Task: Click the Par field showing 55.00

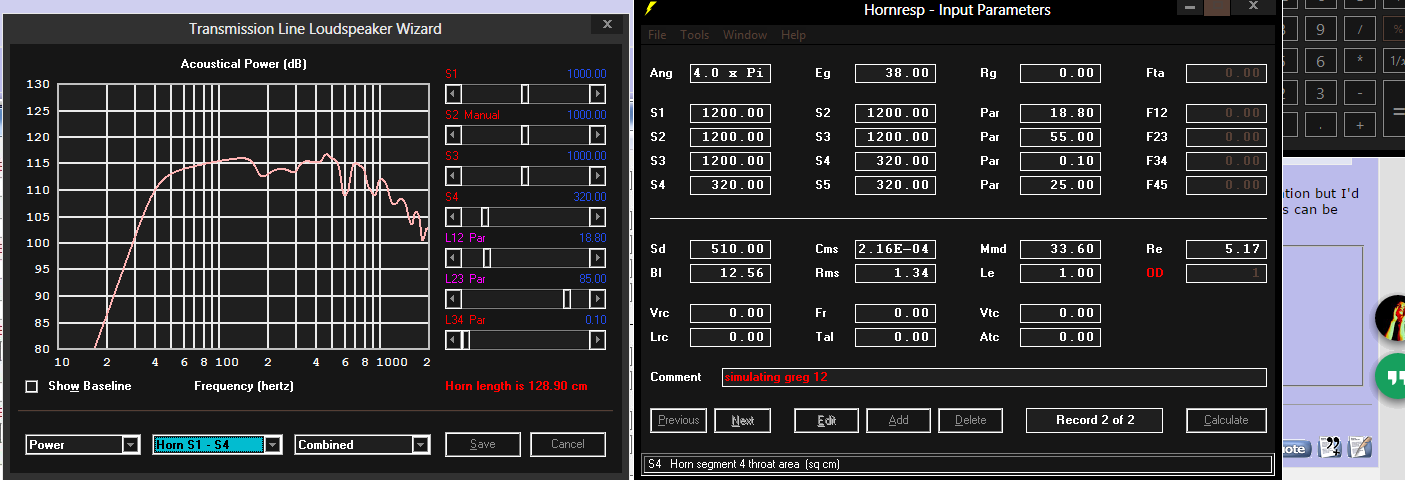Action: [x=1061, y=137]
